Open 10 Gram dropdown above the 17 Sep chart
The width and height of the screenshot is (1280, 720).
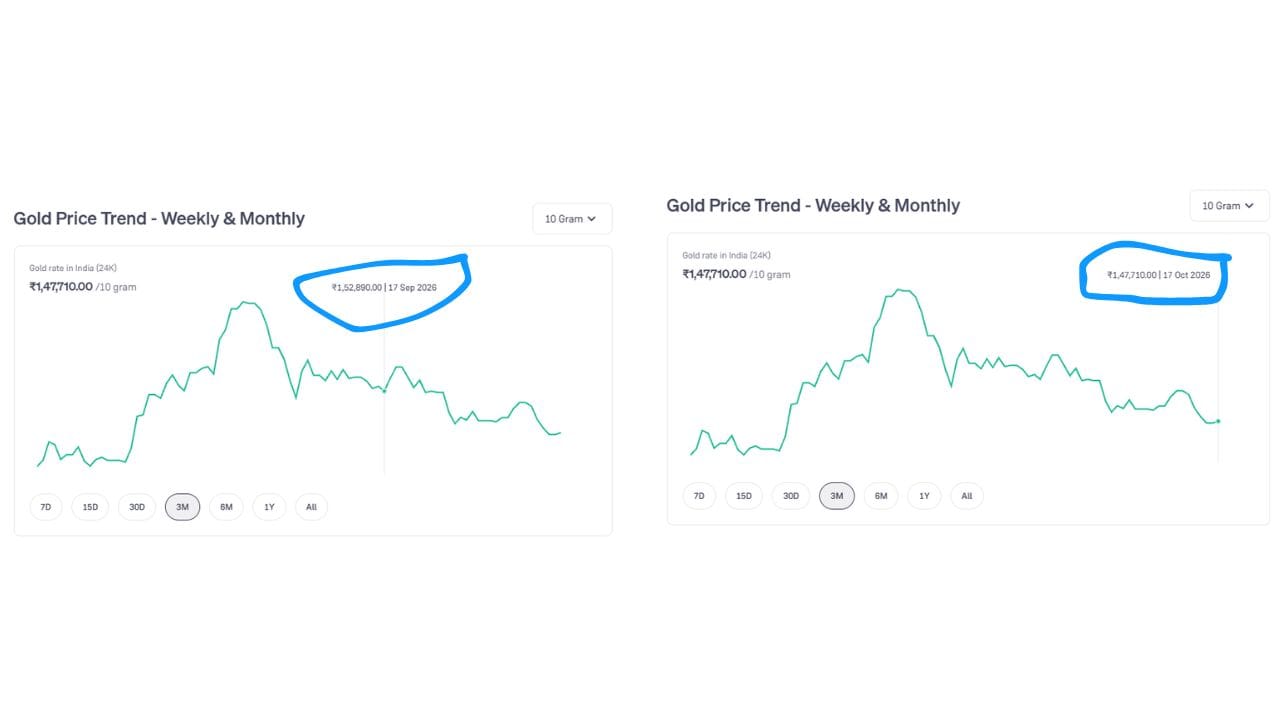(x=572, y=219)
